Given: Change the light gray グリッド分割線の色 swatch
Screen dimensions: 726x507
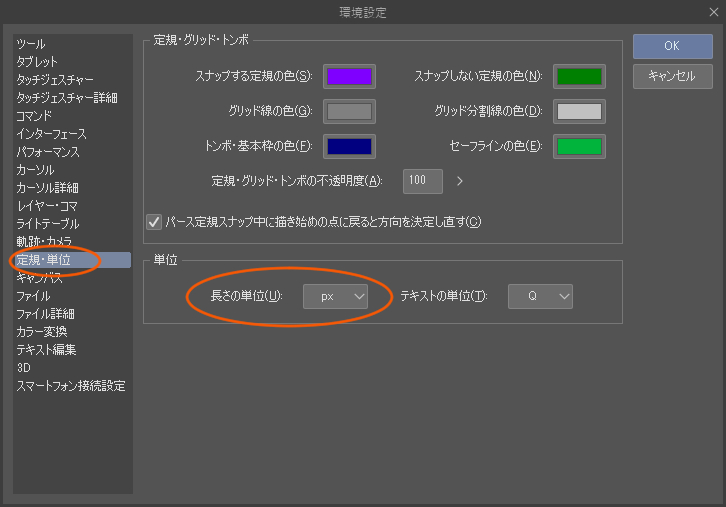Looking at the screenshot, I should coord(579,111).
